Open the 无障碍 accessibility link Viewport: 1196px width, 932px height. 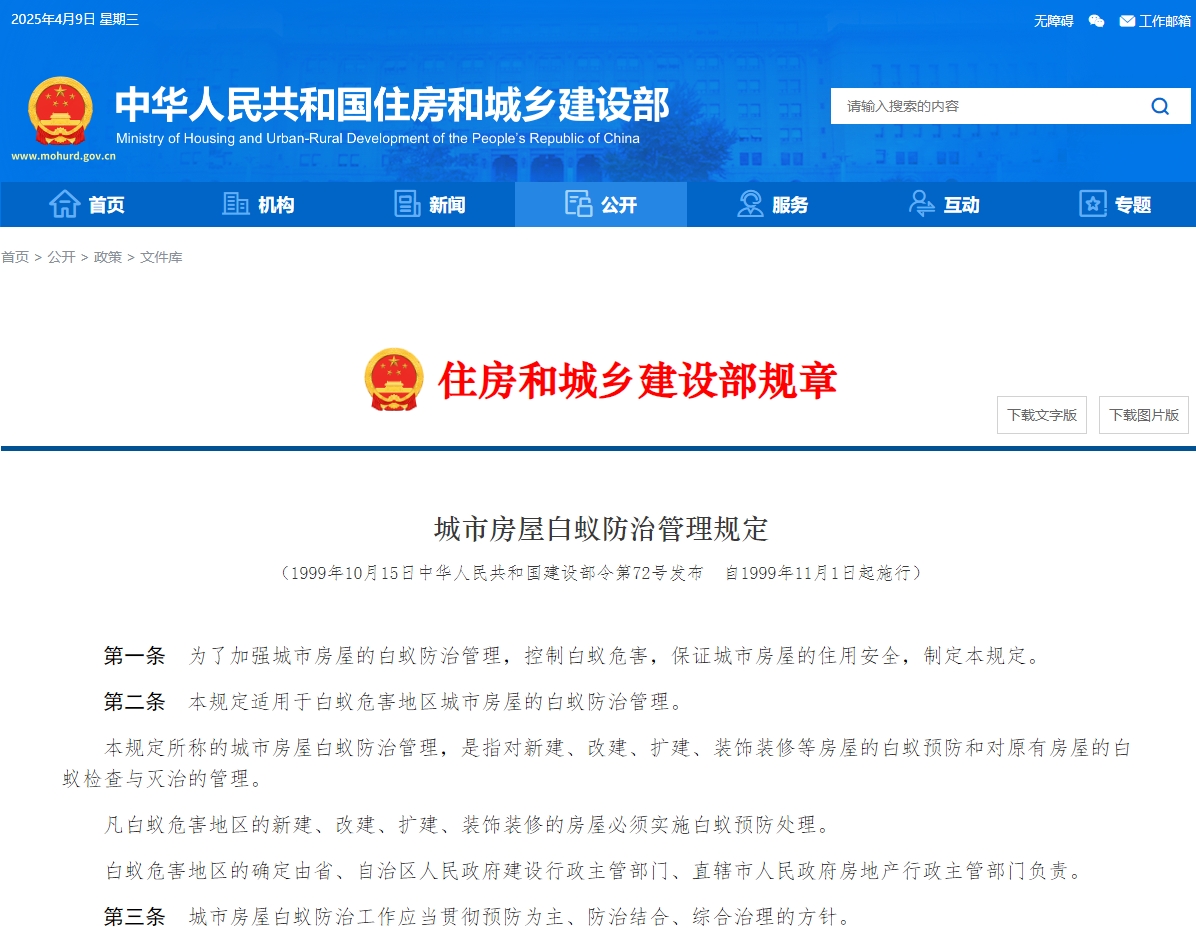pos(1053,20)
